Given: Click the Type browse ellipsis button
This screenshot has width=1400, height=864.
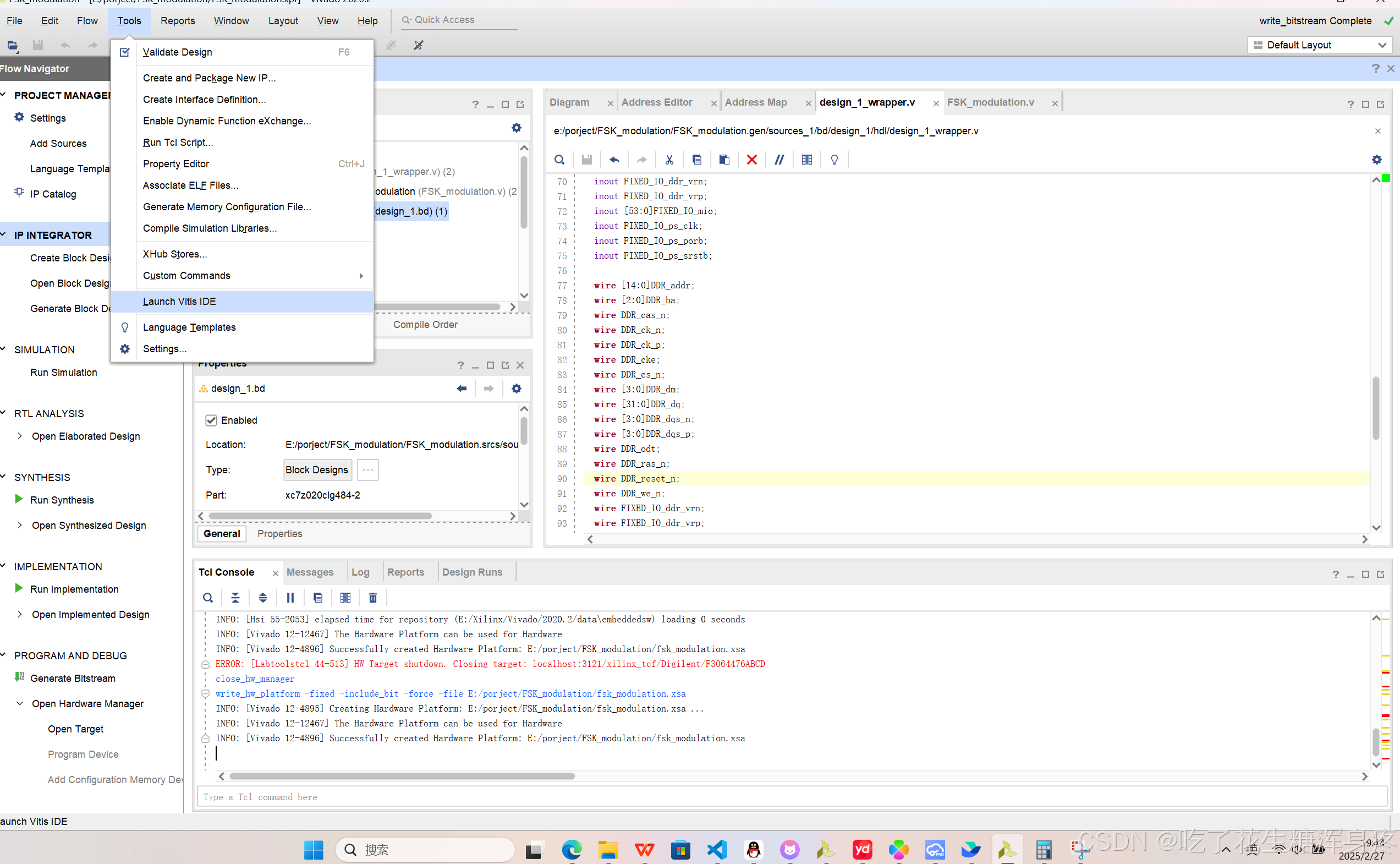Looking at the screenshot, I should 368,471.
